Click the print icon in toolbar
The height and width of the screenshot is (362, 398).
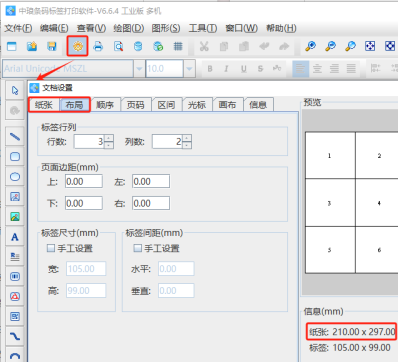point(98,46)
